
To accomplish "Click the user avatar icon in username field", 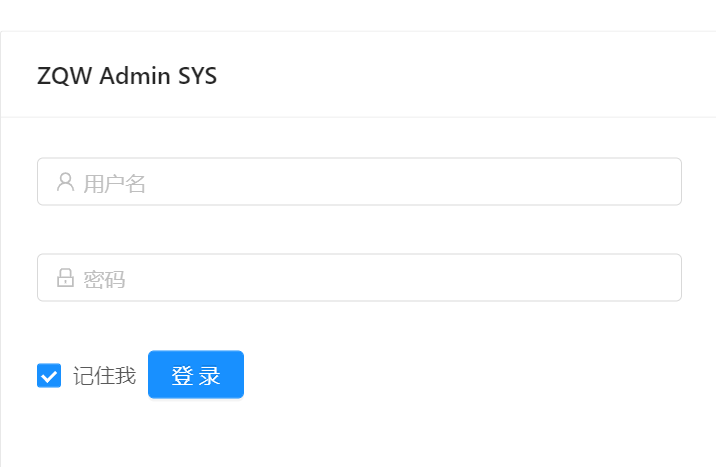I will pos(65,182).
